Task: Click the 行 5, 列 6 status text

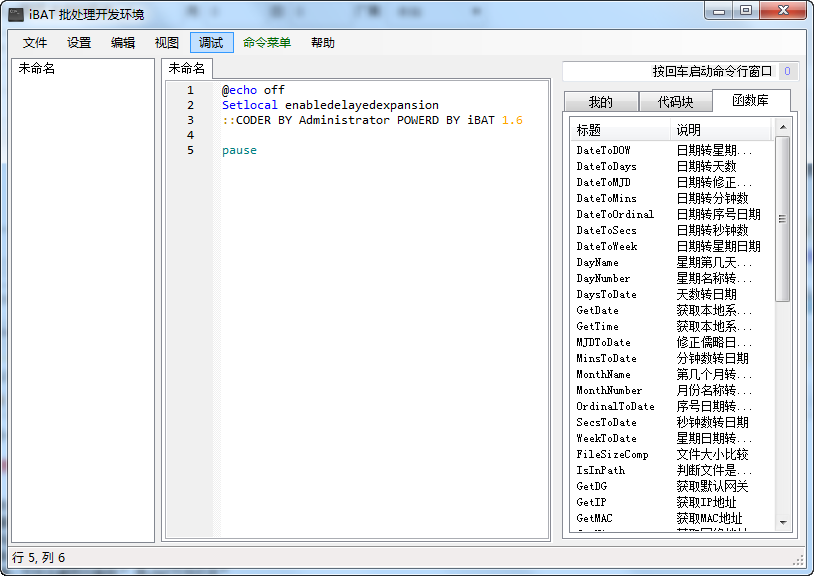Action: (x=38, y=558)
